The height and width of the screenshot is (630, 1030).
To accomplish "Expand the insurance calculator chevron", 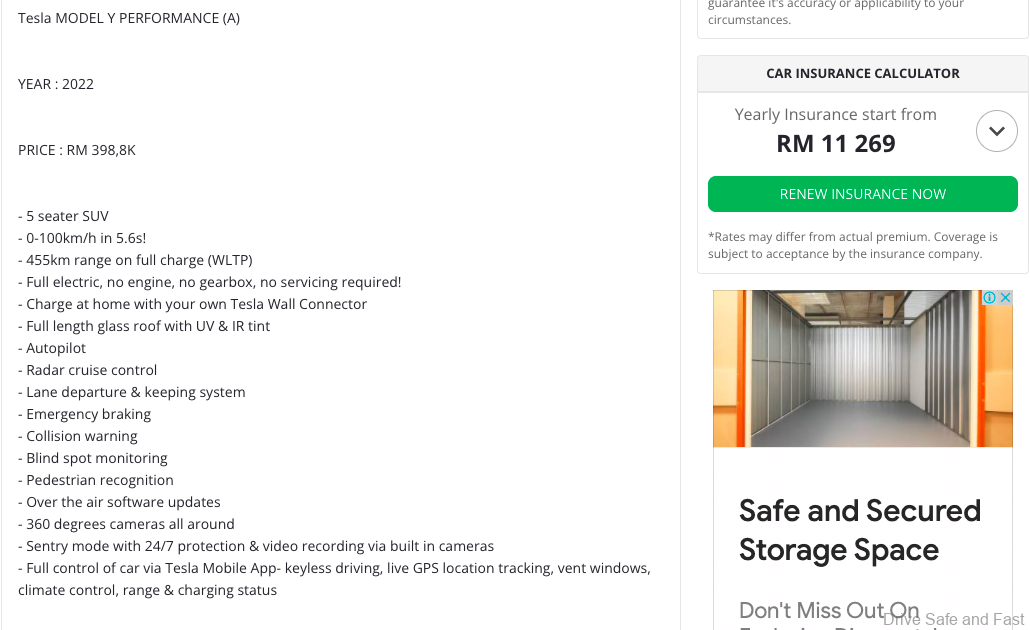I will (x=996, y=131).
